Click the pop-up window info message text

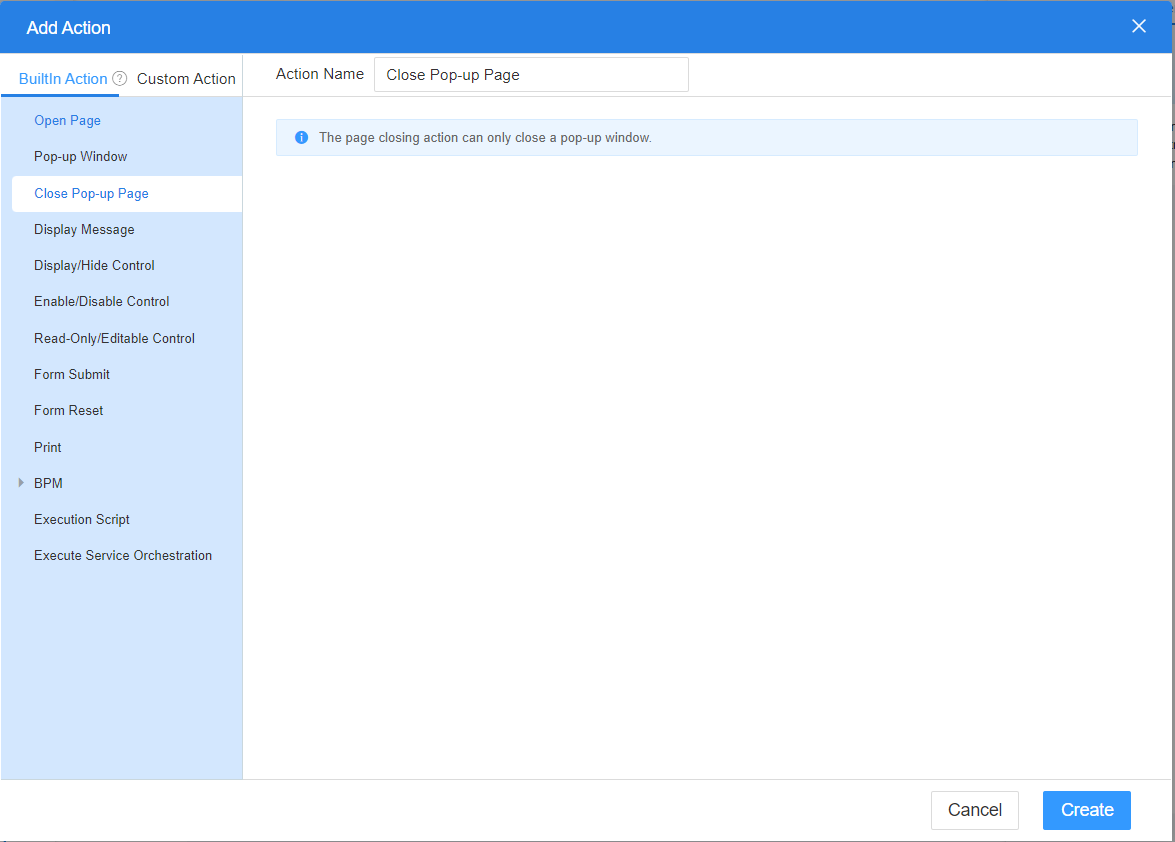click(x=485, y=138)
